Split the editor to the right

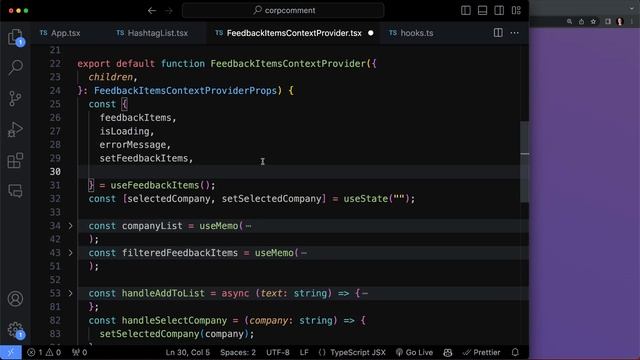click(x=498, y=33)
